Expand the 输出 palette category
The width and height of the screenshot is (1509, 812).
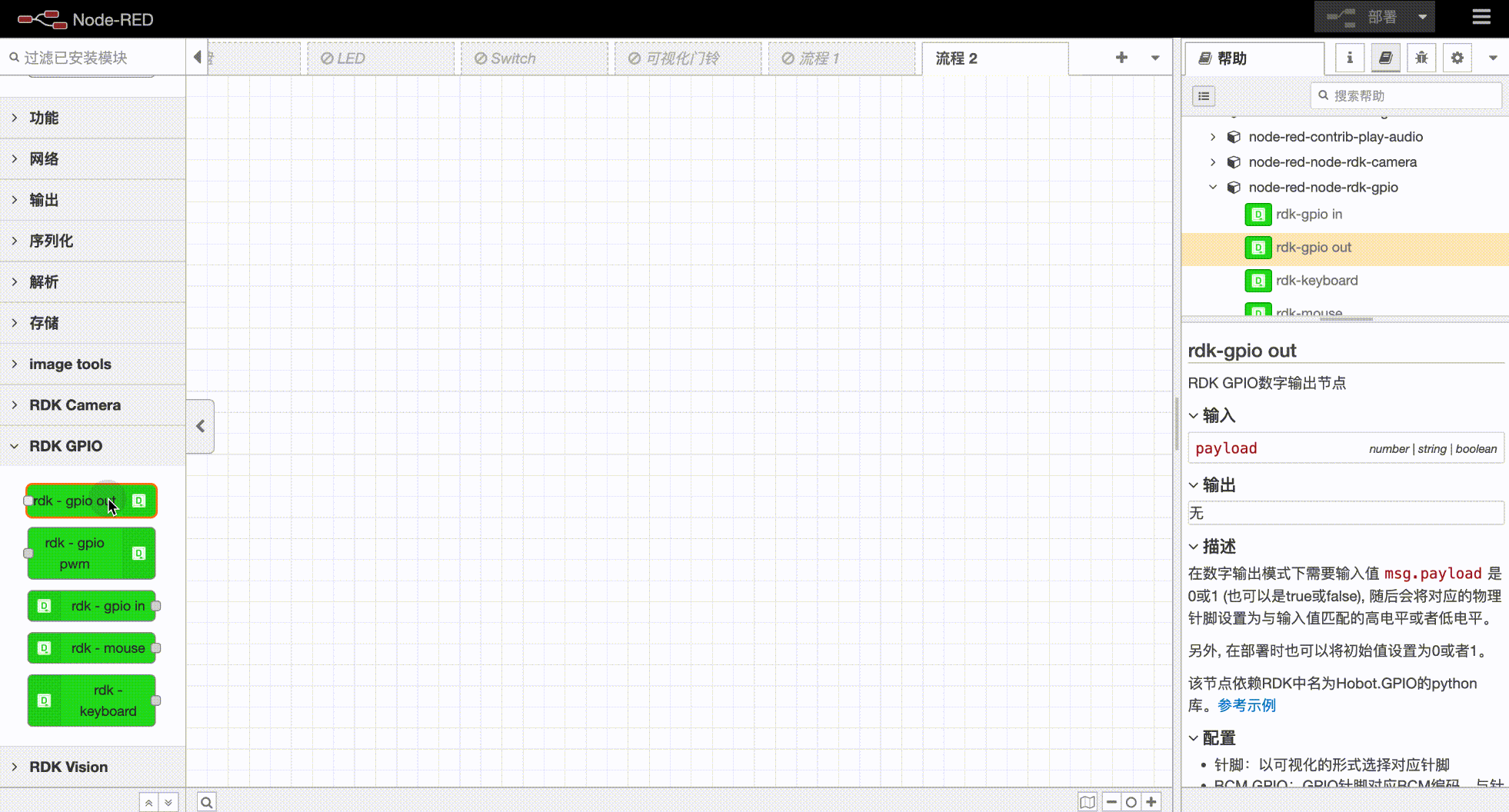tap(92, 200)
